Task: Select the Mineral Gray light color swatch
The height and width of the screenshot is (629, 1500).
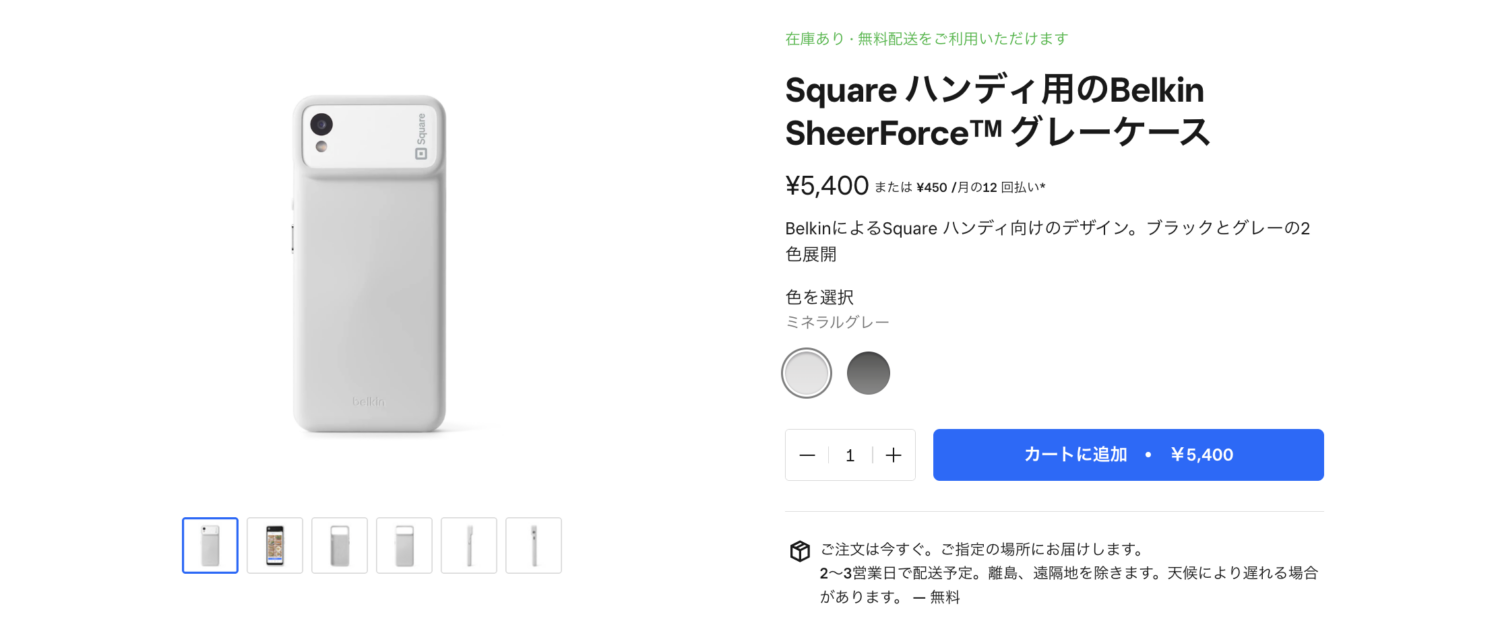Action: (x=807, y=373)
